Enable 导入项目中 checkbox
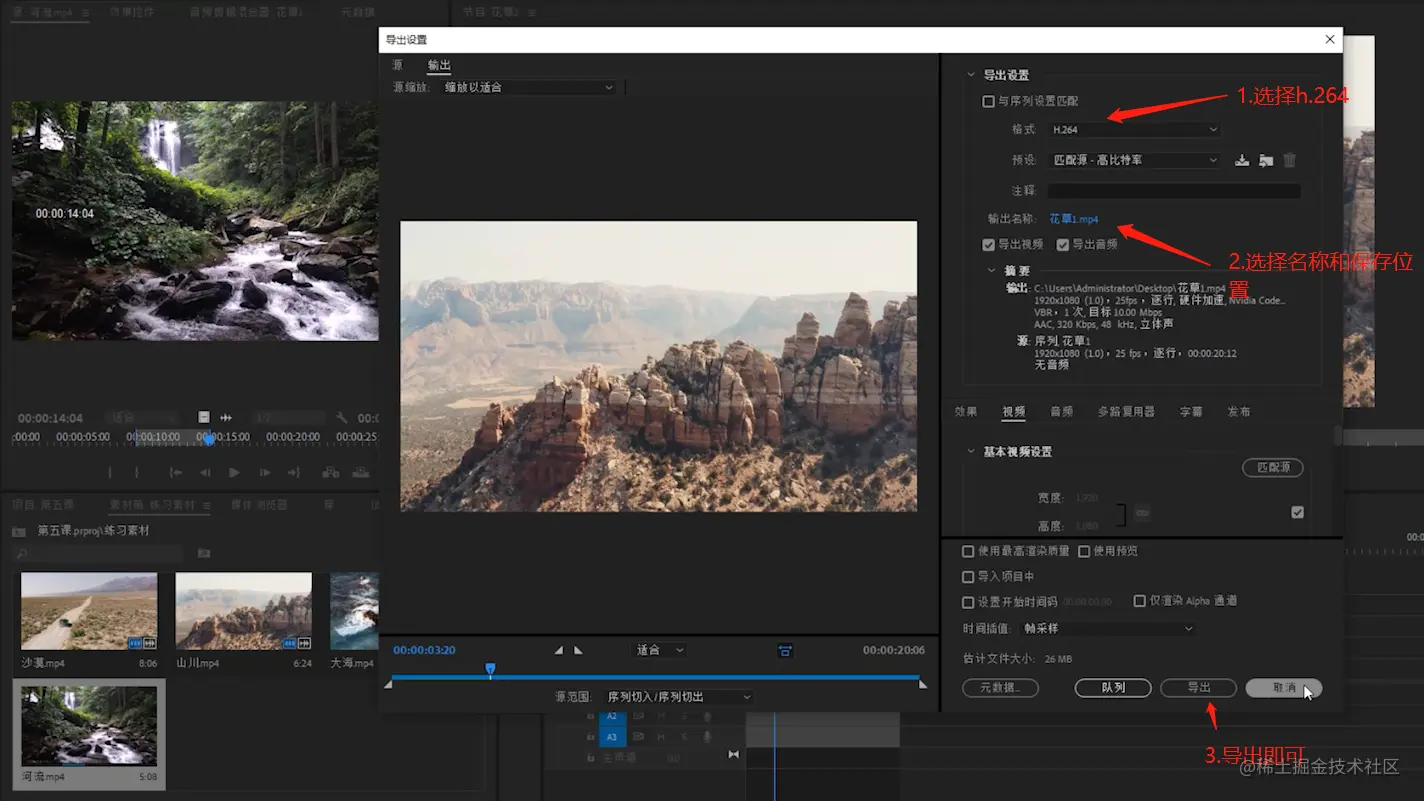The height and width of the screenshot is (801, 1424). click(x=968, y=577)
